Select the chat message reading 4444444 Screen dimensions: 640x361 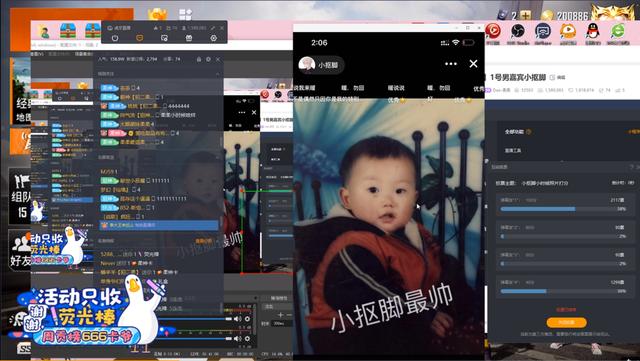point(145,106)
